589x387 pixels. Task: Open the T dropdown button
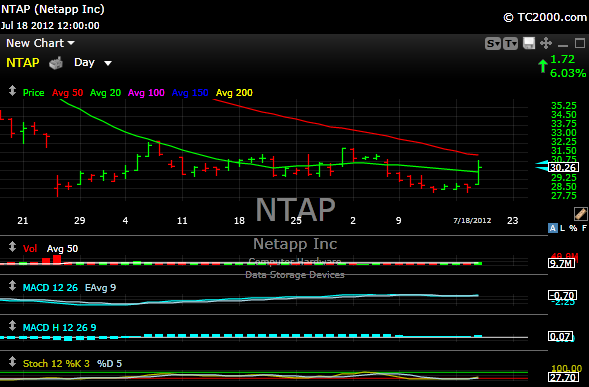point(510,44)
